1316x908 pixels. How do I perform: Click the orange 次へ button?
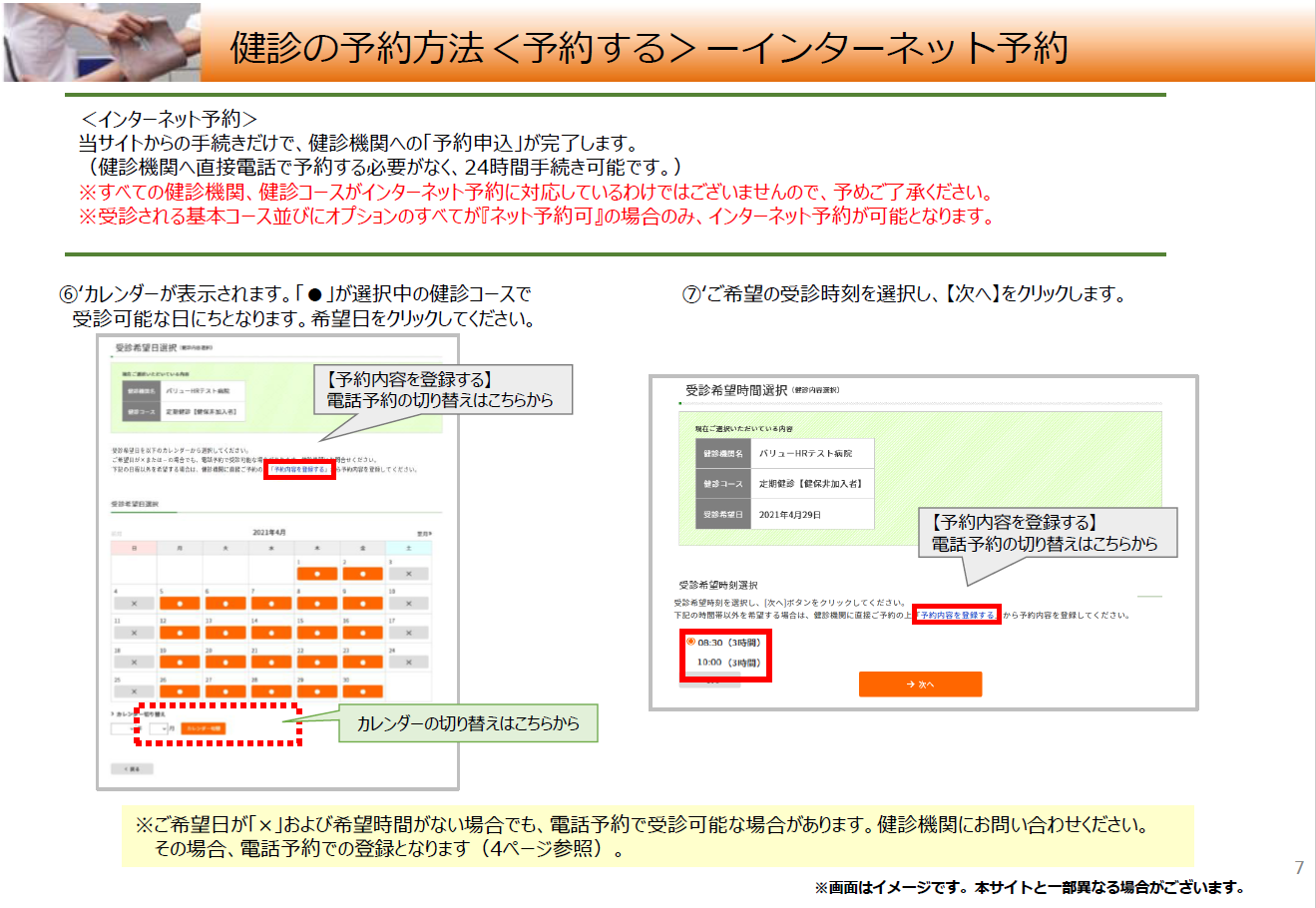point(920,684)
